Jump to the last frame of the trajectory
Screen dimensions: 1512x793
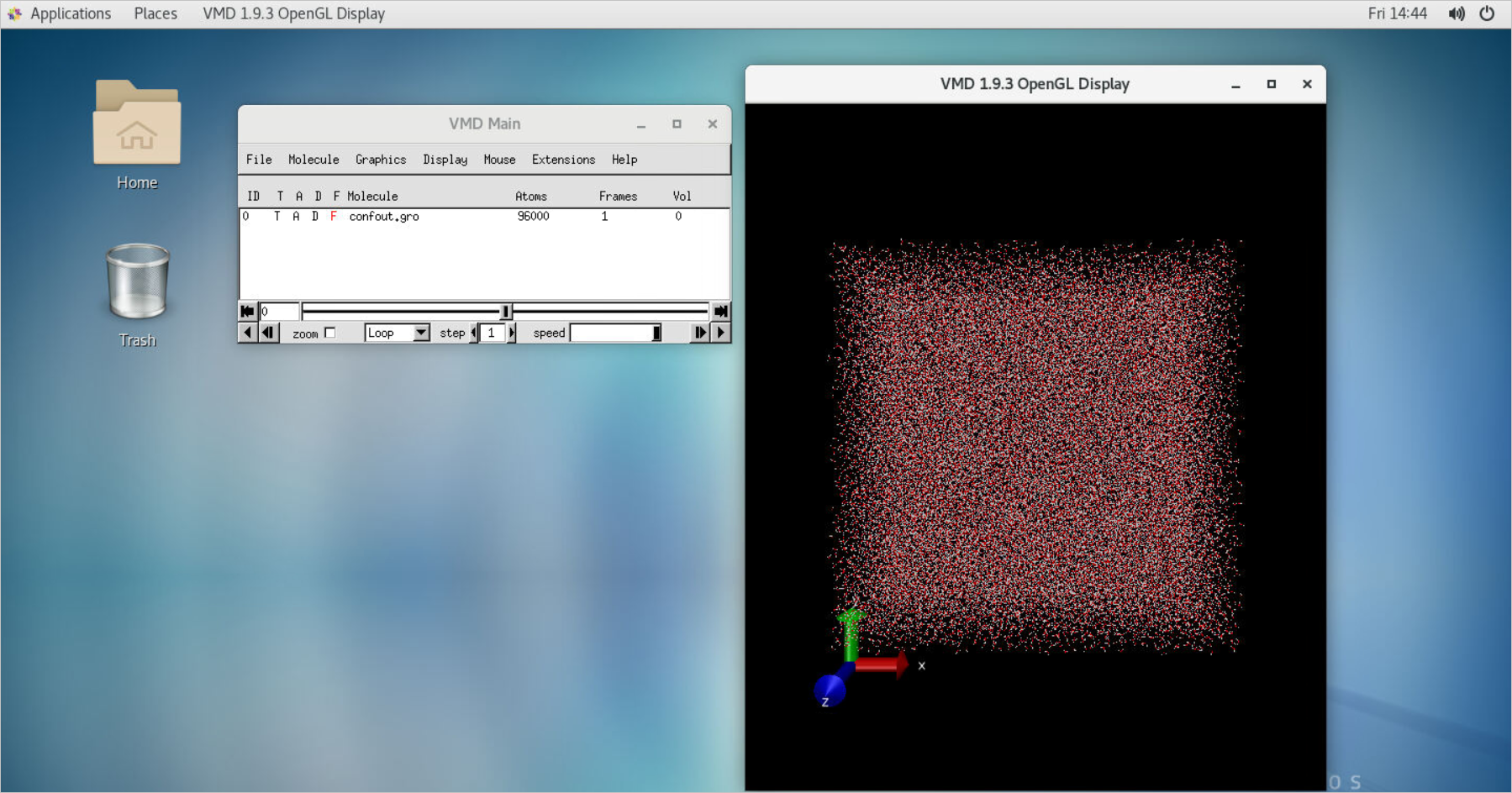[721, 311]
